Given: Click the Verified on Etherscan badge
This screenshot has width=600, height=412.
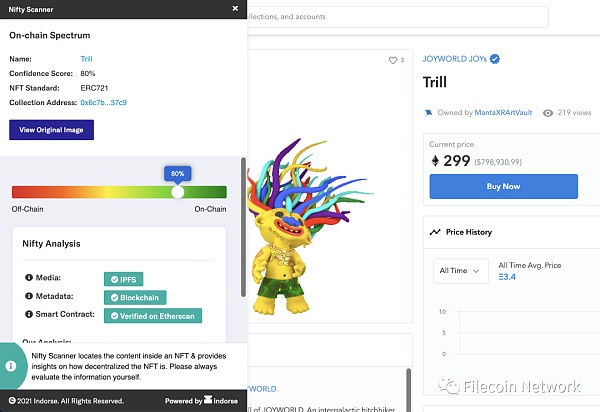Looking at the screenshot, I should tap(153, 316).
